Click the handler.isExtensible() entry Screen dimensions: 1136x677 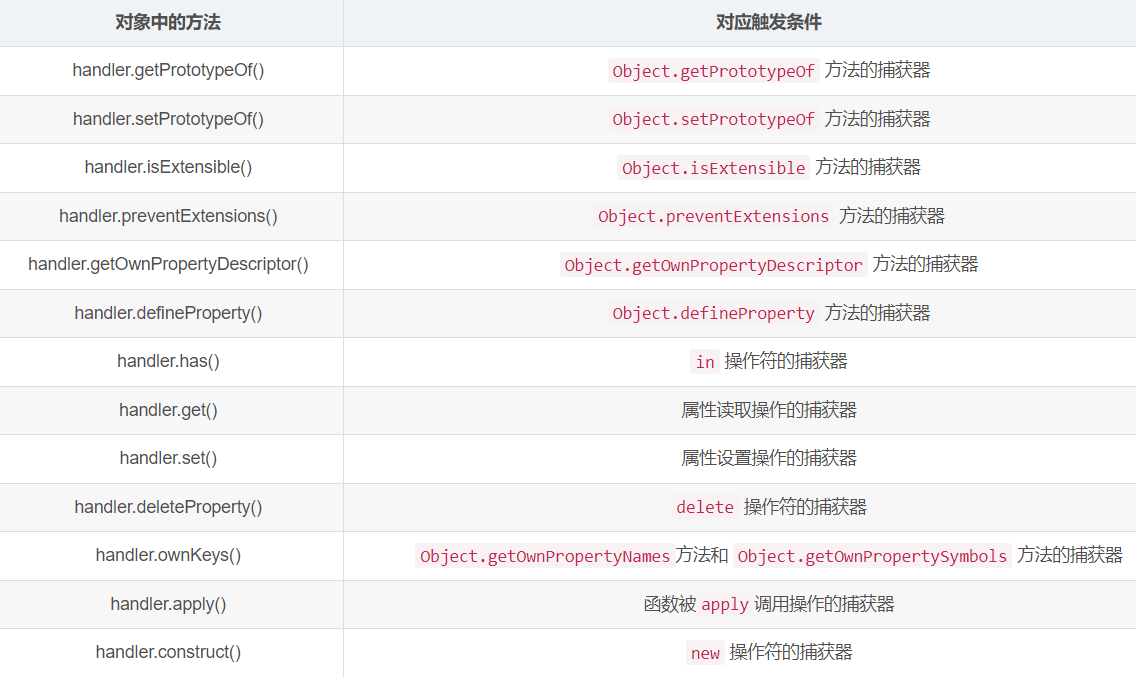pyautogui.click(x=168, y=167)
